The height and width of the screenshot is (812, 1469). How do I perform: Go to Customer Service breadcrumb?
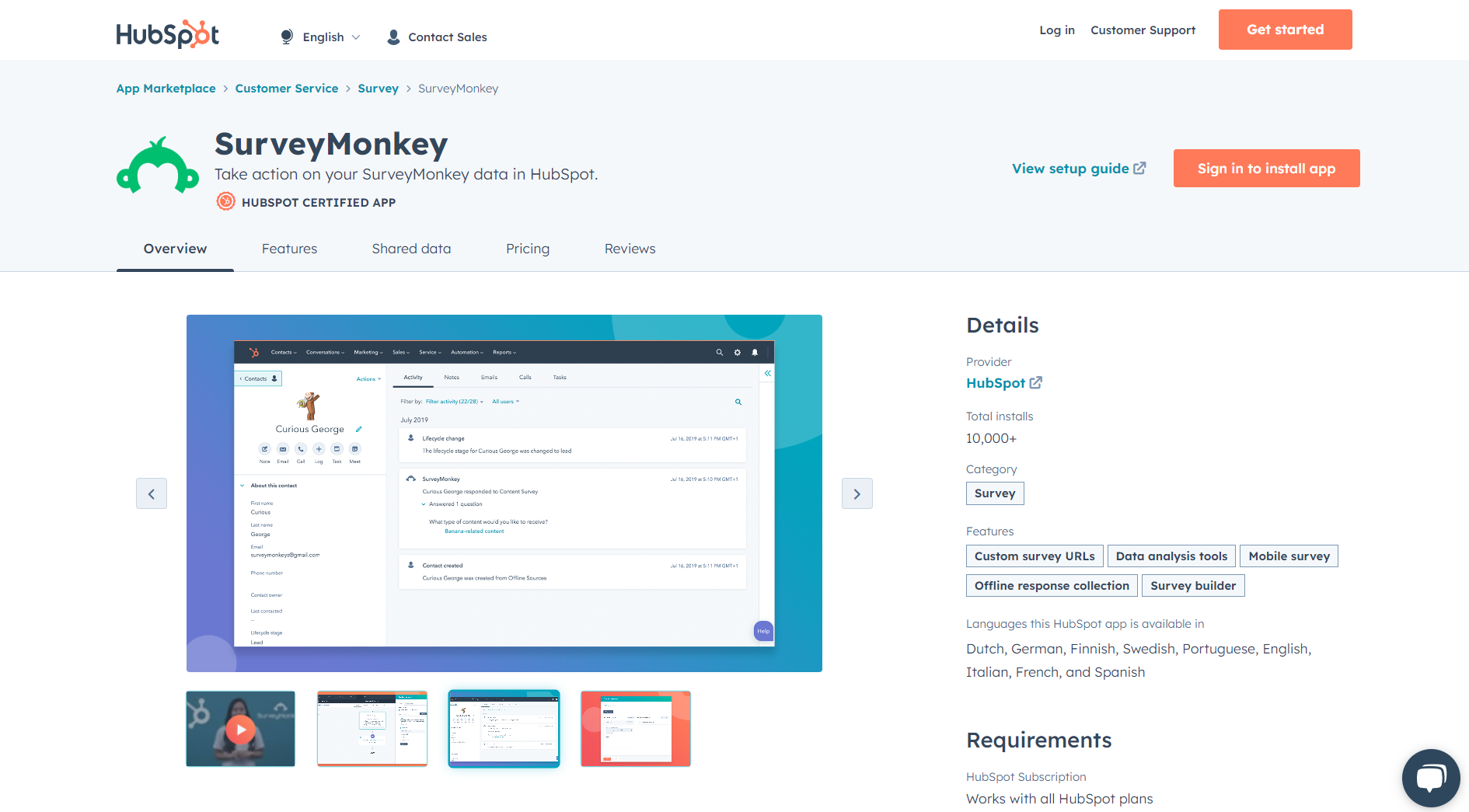(x=287, y=89)
